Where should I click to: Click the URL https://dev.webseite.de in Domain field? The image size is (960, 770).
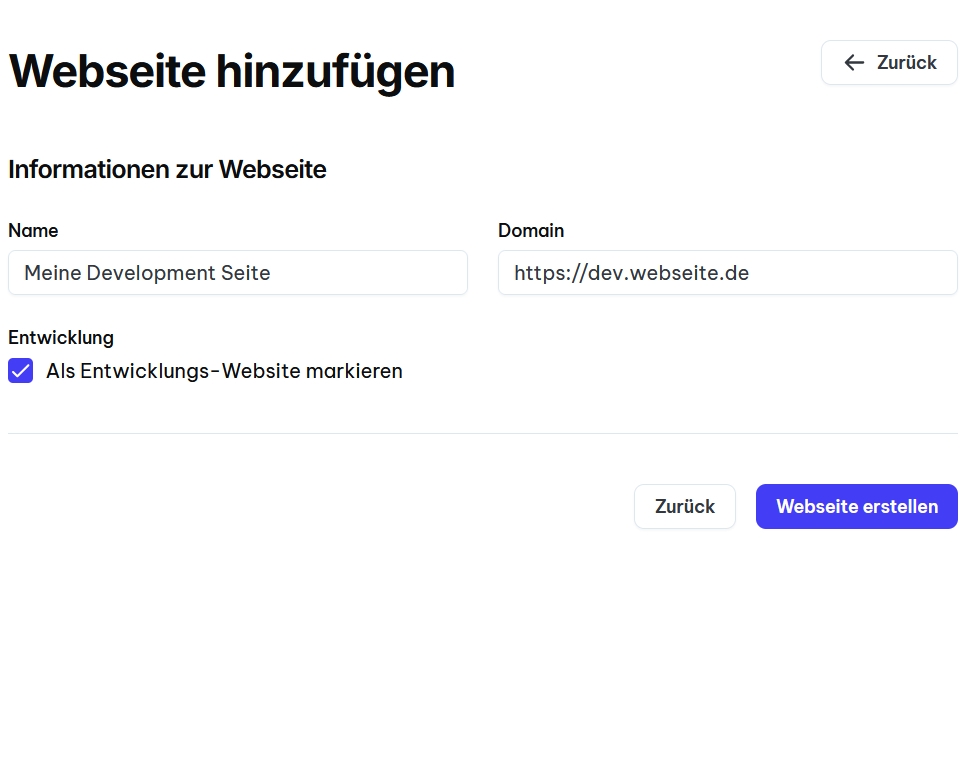(631, 272)
